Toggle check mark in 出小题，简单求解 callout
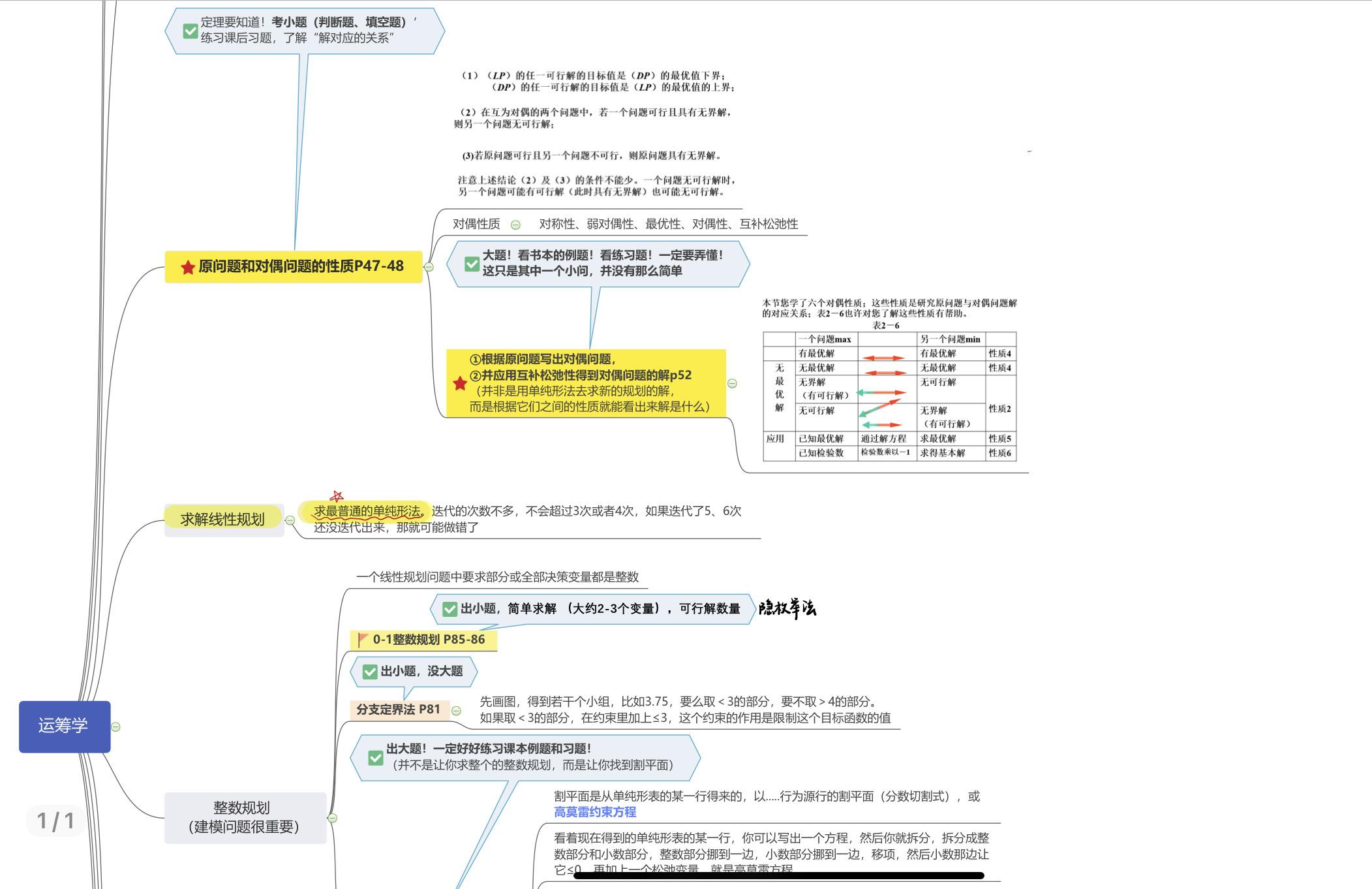Screen dimensions: 1372x889 click(x=450, y=609)
